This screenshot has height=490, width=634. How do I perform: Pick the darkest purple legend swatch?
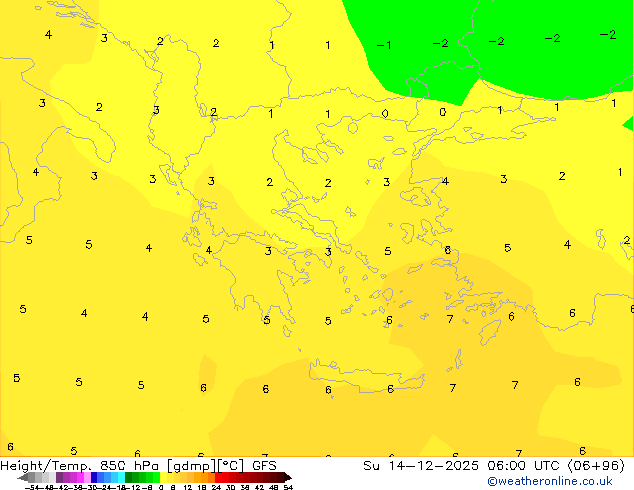click(x=59, y=477)
